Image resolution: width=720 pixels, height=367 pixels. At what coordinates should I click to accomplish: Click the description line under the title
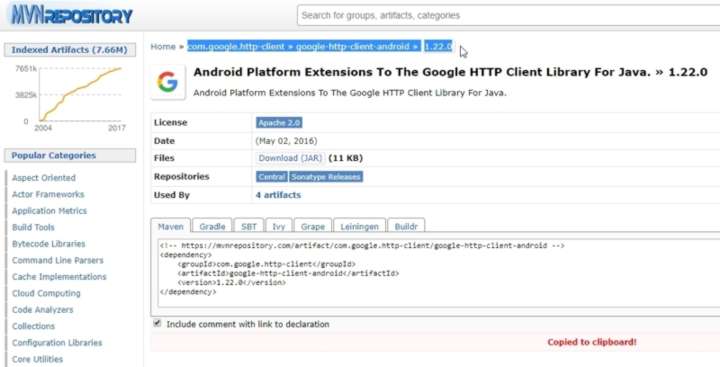tap(349, 93)
